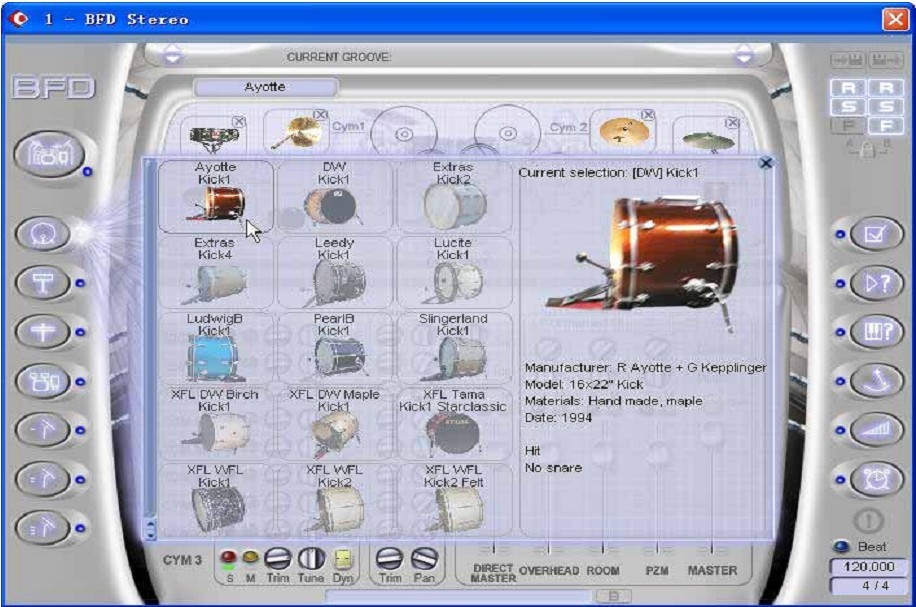This screenshot has width=916, height=607.
Task: Expand the right Current Groove arrow selector
Action: [743, 56]
